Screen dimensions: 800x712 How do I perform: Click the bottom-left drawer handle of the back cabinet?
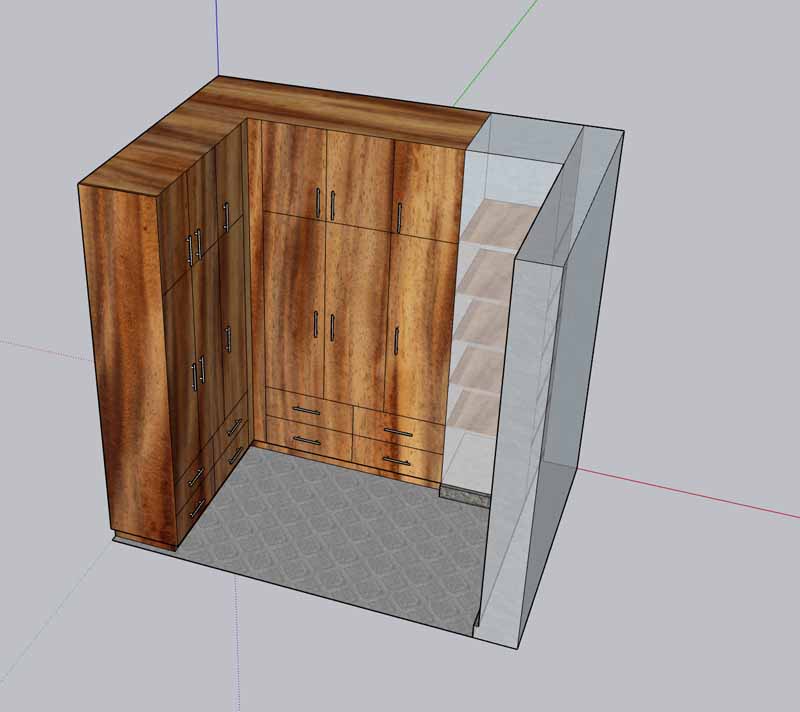pos(308,440)
